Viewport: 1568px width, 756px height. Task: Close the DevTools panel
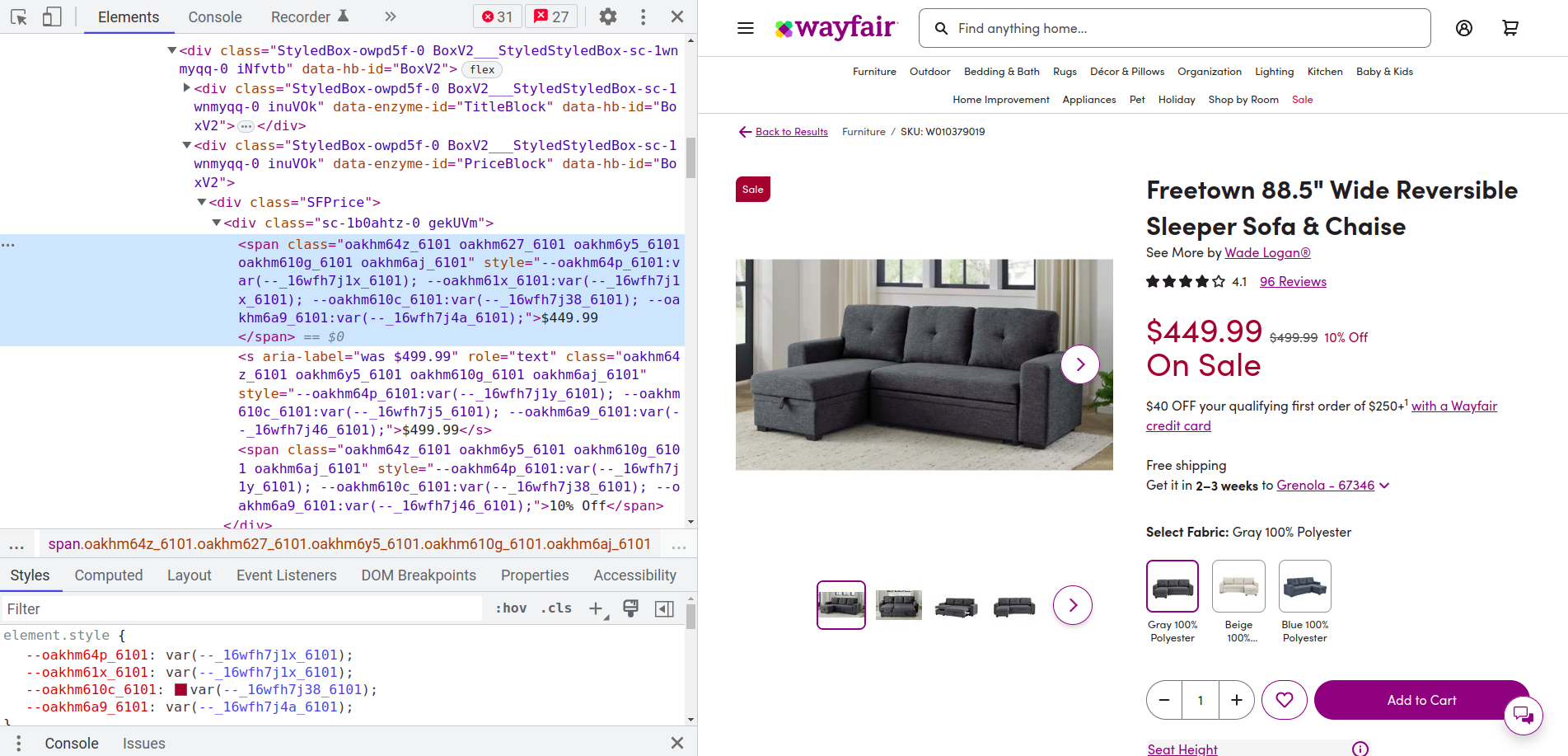(677, 16)
